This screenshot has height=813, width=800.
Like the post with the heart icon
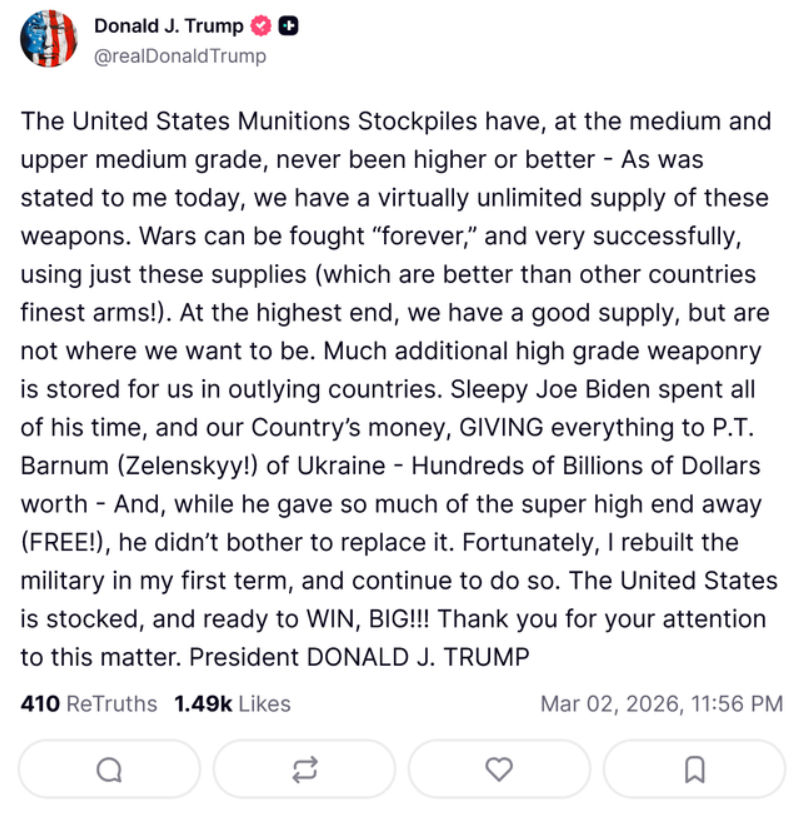498,769
